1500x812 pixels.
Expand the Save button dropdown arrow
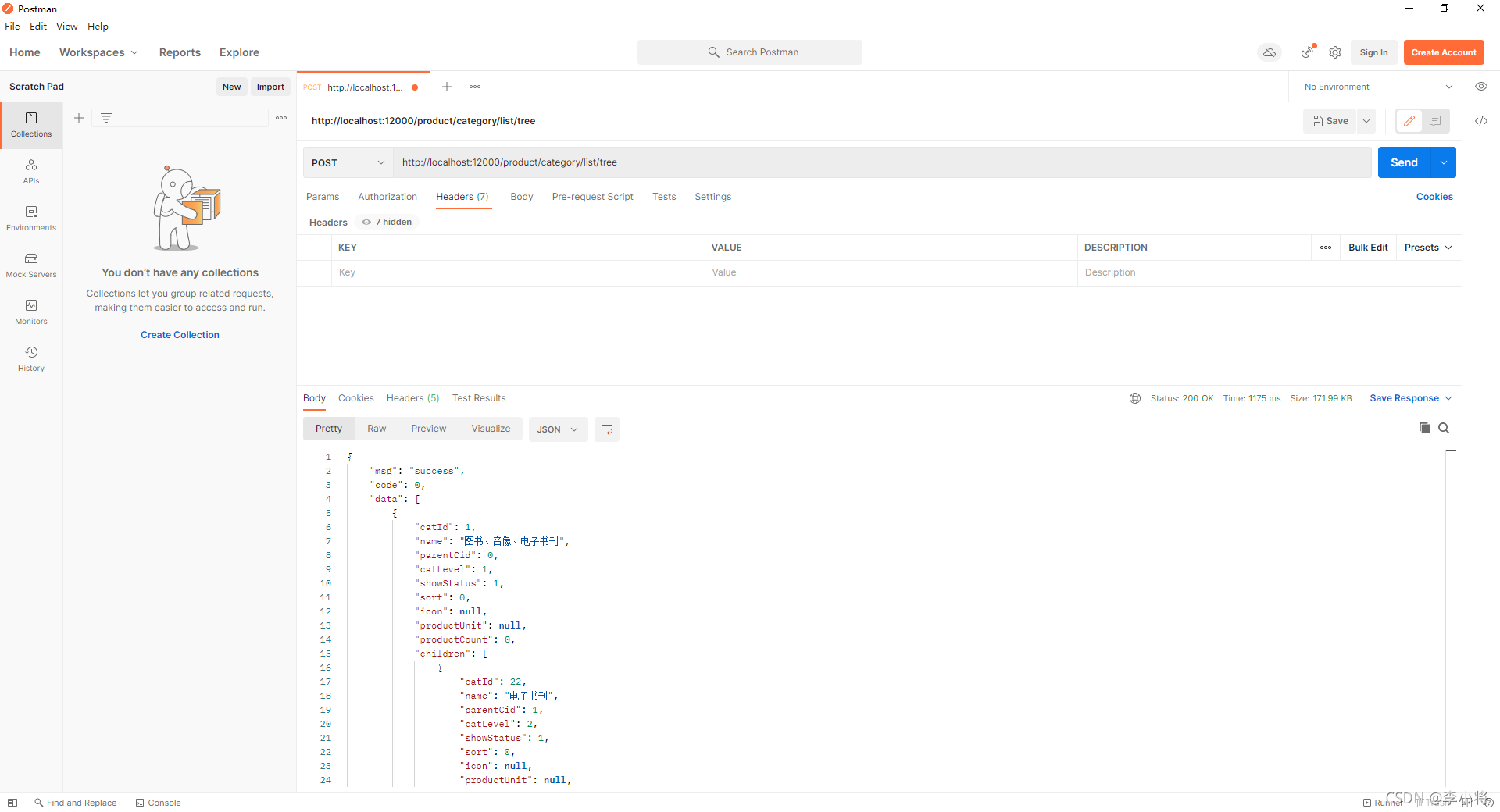coord(1366,121)
